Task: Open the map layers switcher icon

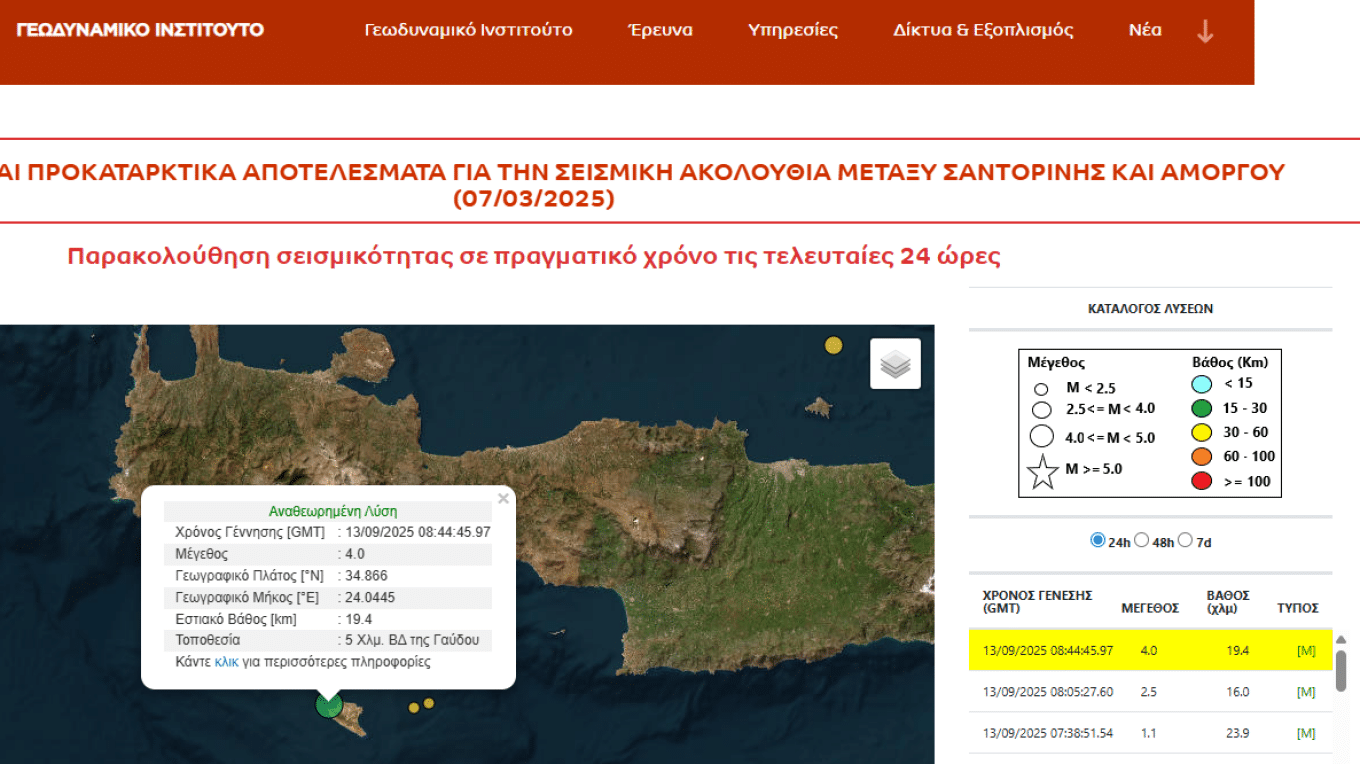Action: pyautogui.click(x=895, y=364)
